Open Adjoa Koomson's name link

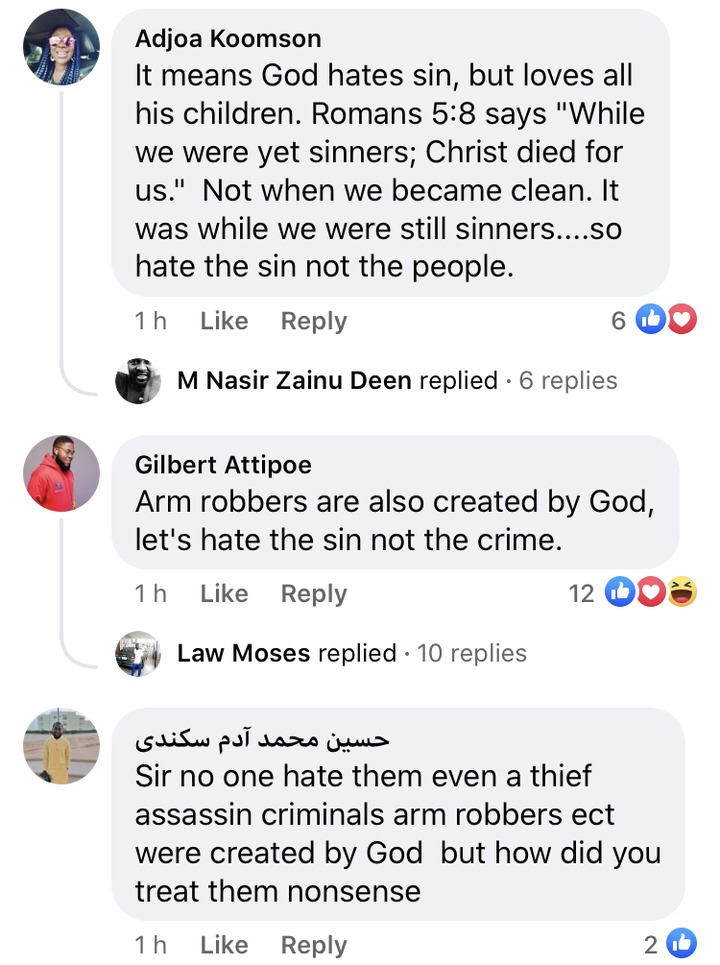[x=228, y=39]
